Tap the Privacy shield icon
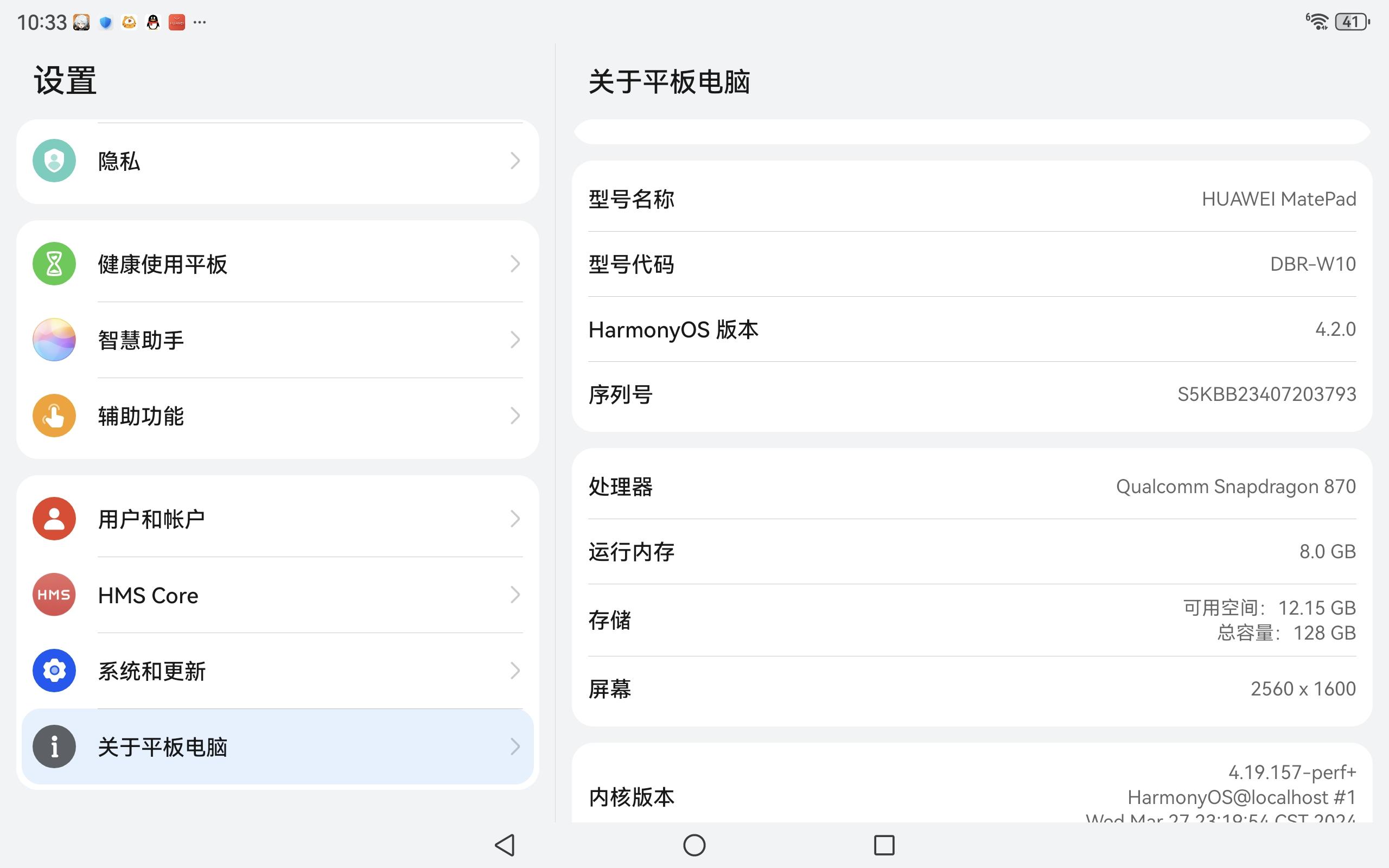Screen dimensions: 1389x868 [54, 161]
